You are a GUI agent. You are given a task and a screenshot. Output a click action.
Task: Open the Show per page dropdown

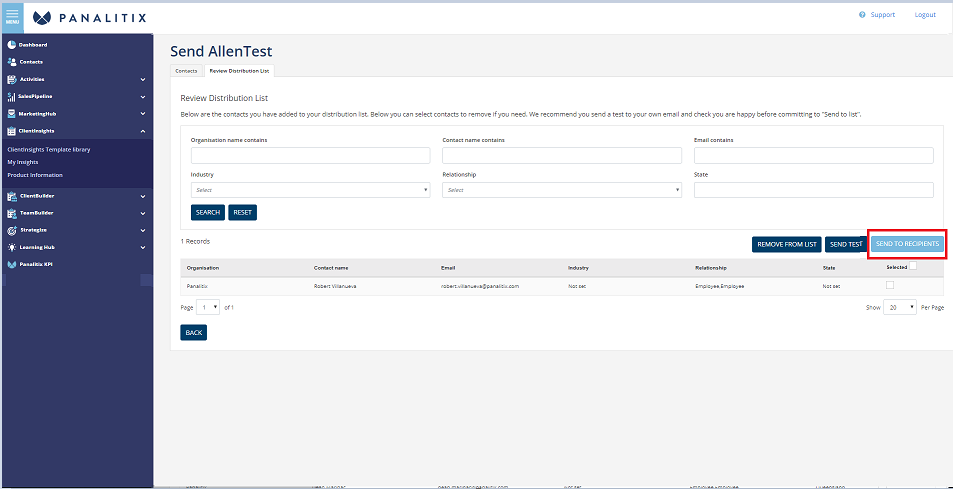tap(900, 307)
